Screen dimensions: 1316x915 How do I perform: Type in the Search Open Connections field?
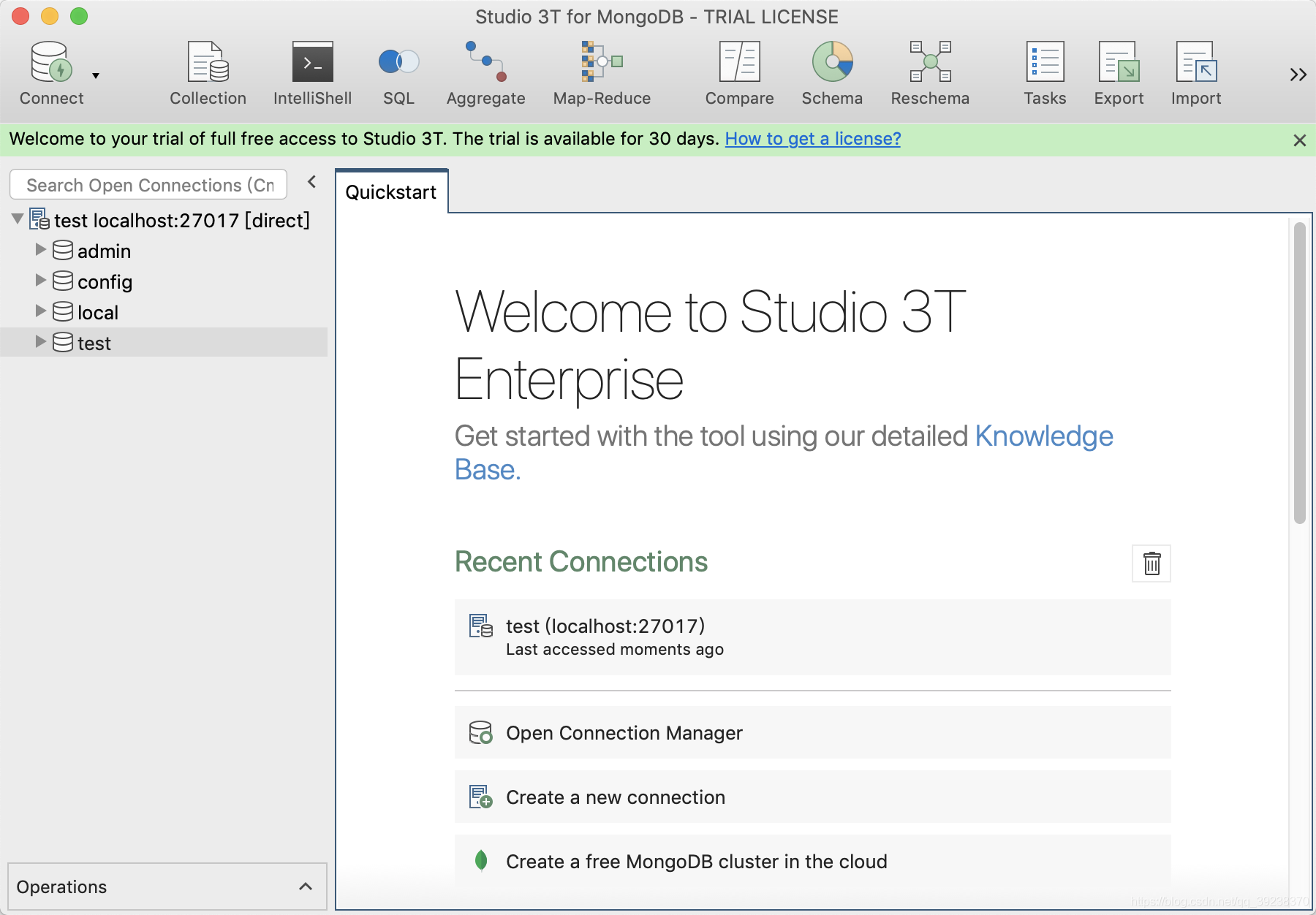146,184
